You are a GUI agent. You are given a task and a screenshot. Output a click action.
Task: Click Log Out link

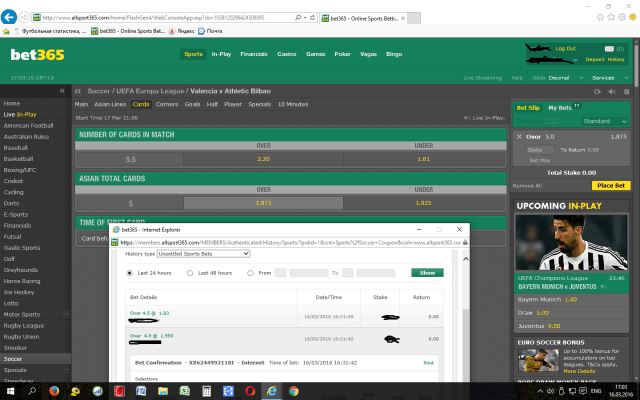[x=565, y=49]
